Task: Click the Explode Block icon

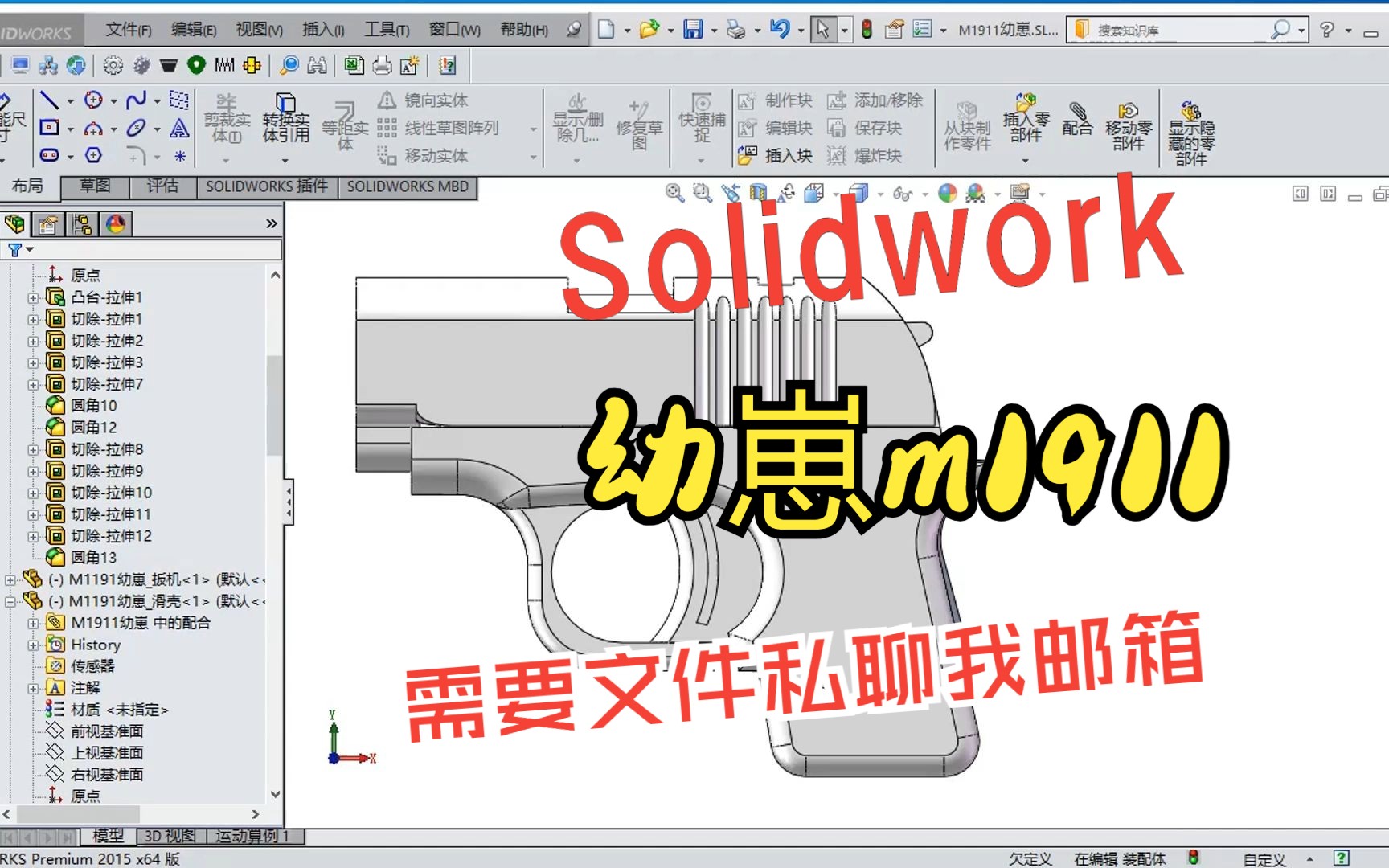Action: click(x=867, y=155)
